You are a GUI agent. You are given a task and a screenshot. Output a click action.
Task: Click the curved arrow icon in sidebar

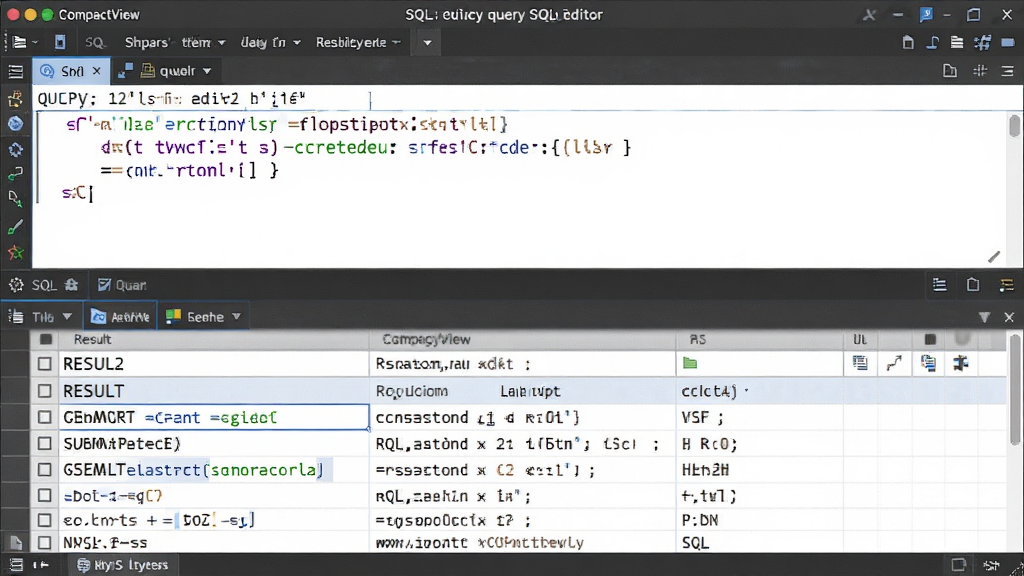click(x=15, y=174)
